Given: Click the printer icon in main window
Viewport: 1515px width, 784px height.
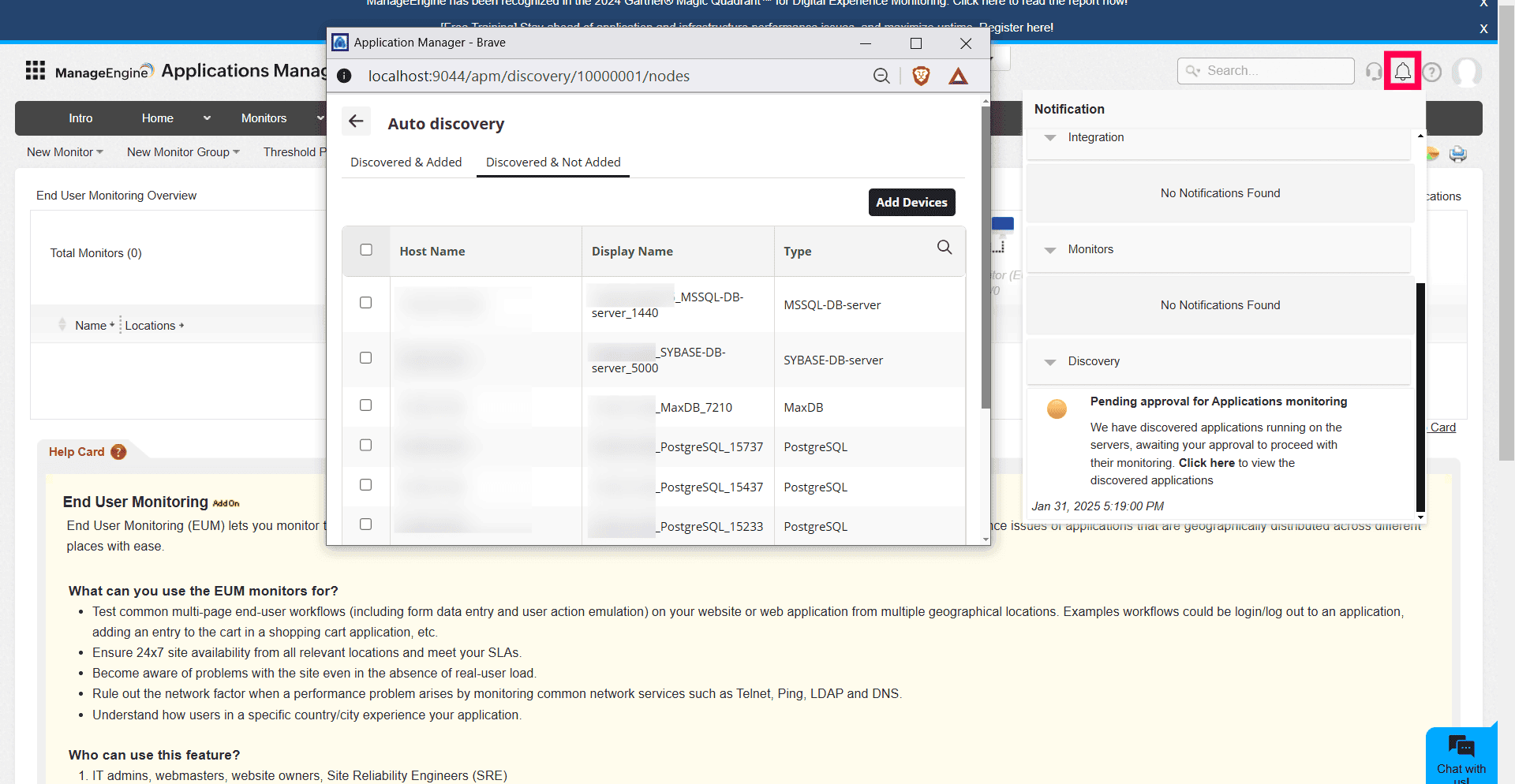Looking at the screenshot, I should (1457, 153).
